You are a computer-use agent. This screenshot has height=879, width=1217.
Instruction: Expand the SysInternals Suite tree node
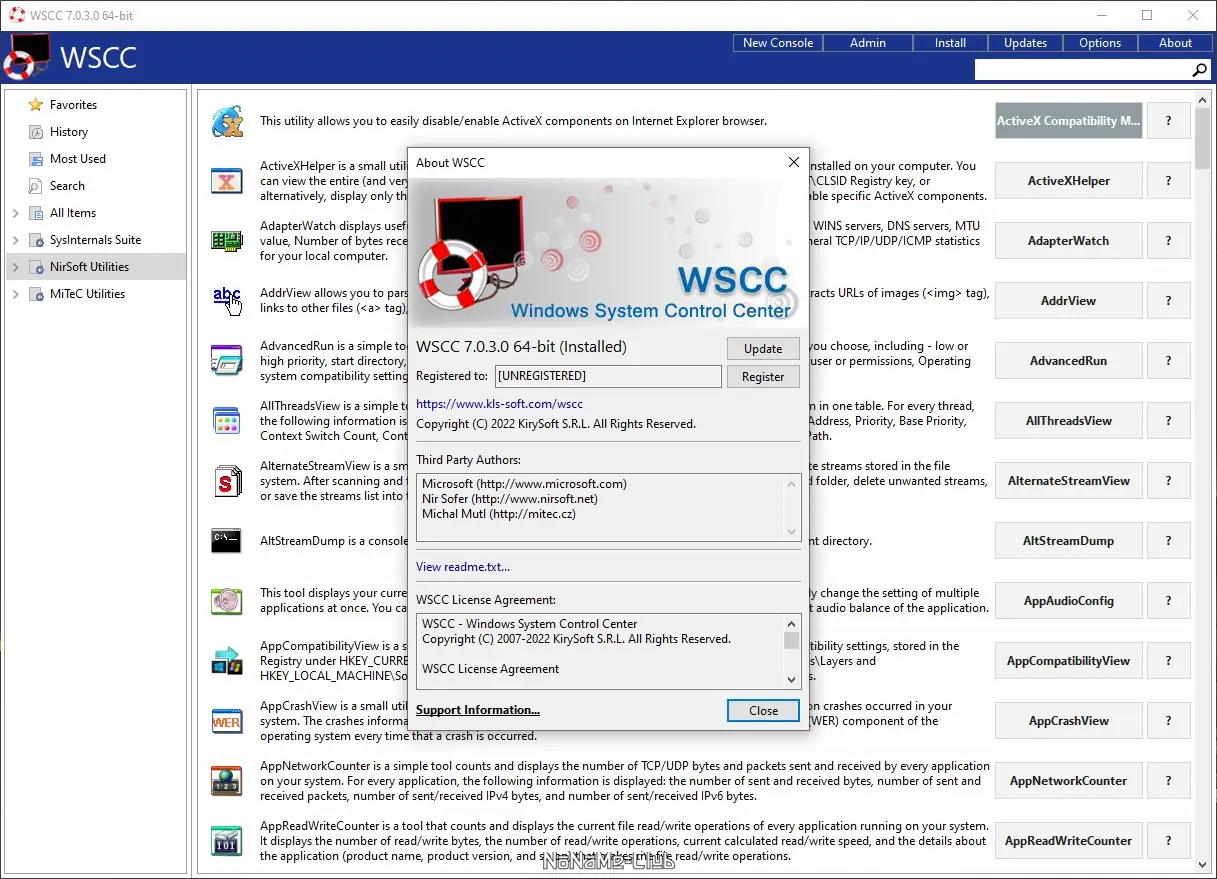(15, 240)
